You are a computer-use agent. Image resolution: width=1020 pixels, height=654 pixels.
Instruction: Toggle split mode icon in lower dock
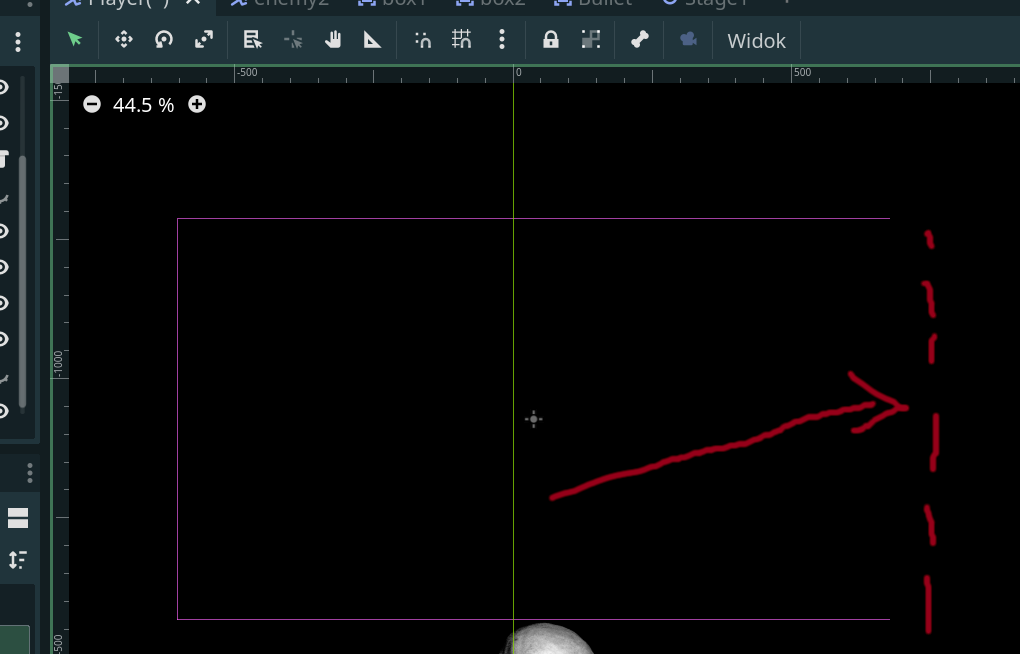[x=18, y=519]
